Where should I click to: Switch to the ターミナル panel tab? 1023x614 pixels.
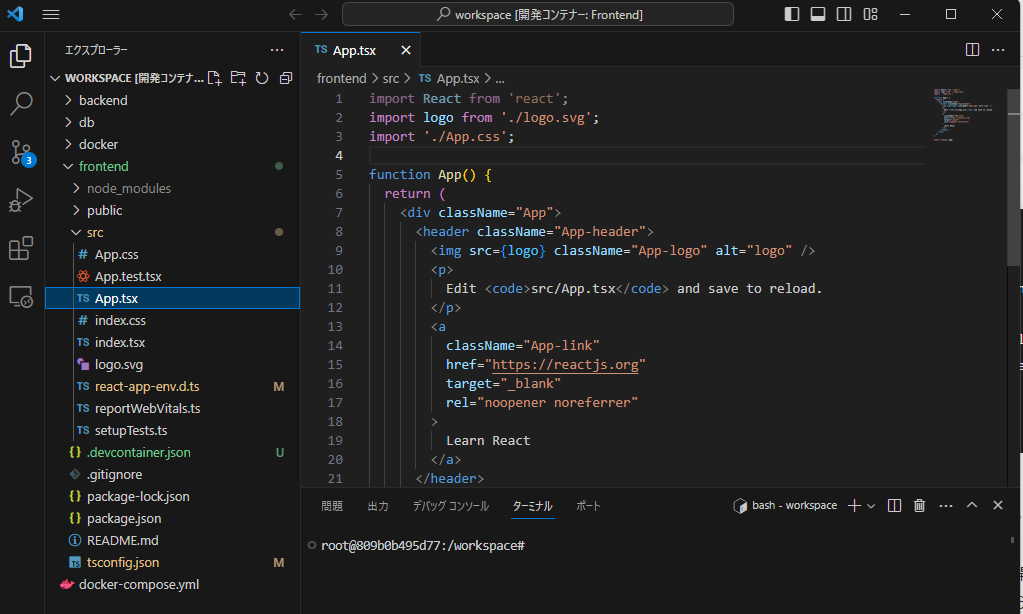pyautogui.click(x=532, y=506)
